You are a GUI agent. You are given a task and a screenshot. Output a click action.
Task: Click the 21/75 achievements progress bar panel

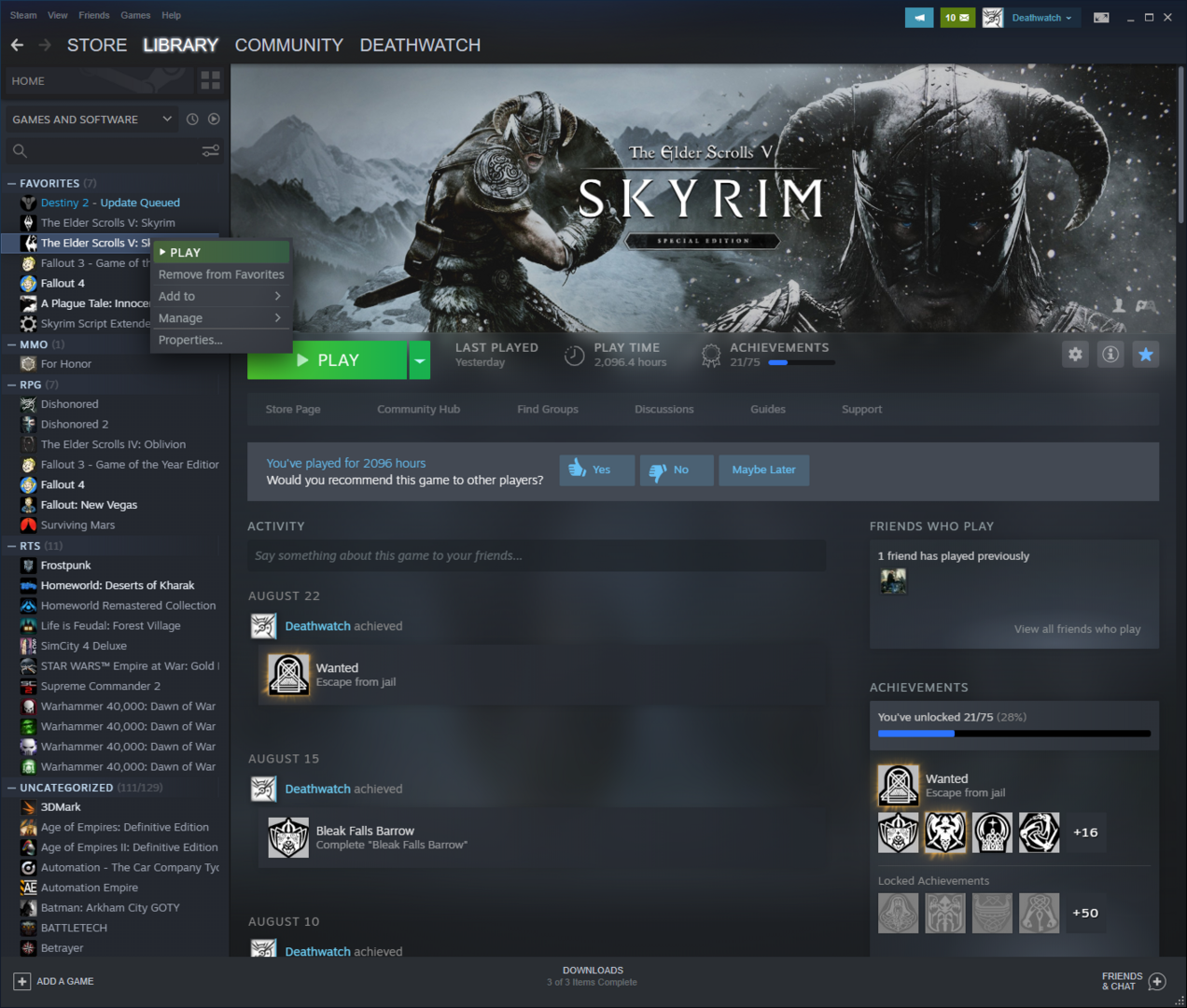click(1014, 734)
